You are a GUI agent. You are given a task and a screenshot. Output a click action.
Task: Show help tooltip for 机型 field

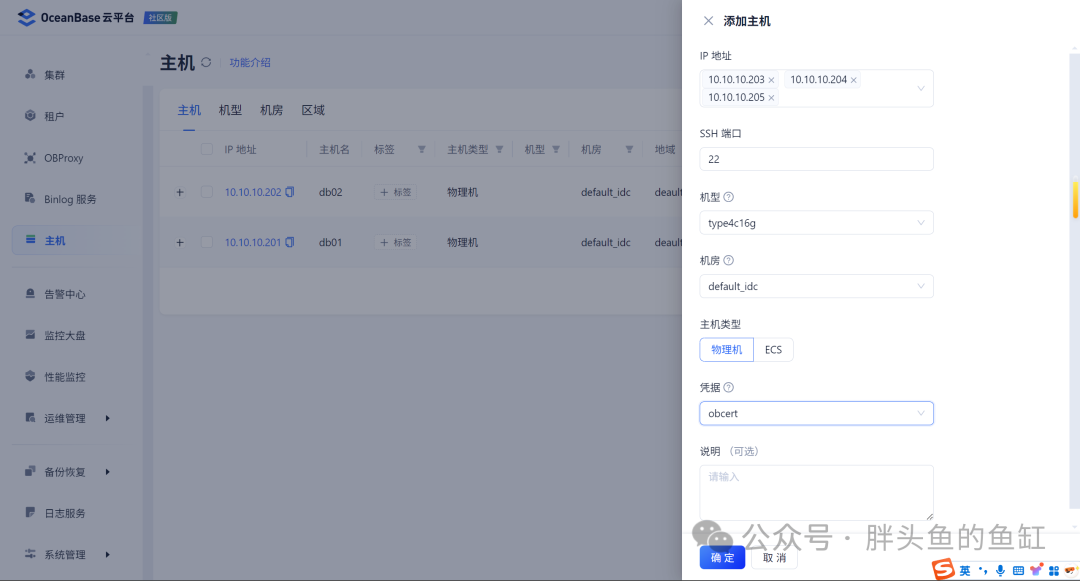click(x=729, y=197)
